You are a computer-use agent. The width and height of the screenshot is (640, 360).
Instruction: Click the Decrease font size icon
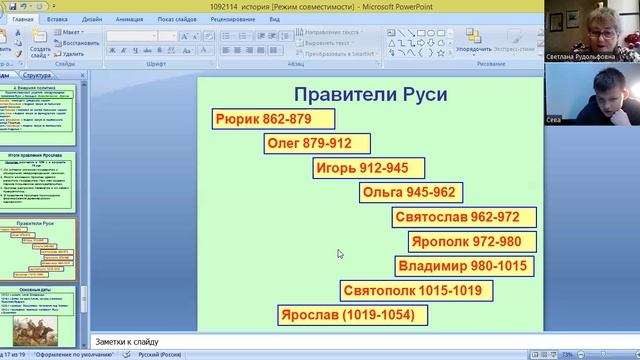(x=196, y=36)
